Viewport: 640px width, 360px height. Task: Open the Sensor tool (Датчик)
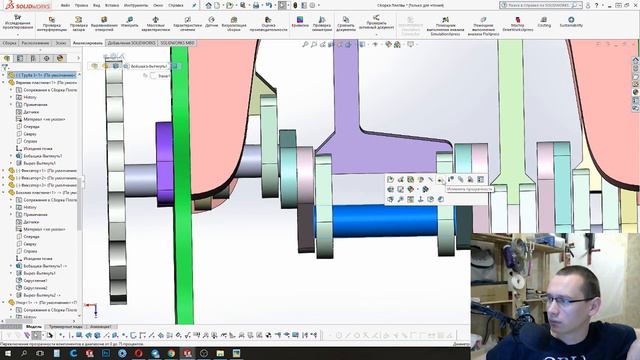[211, 22]
